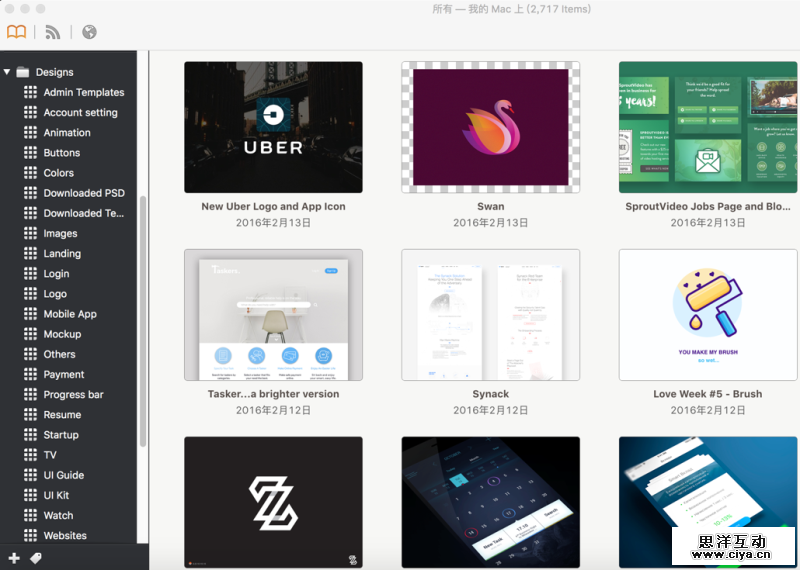Open the web browser globe icon
Screen dimensions: 800x570
tap(89, 32)
